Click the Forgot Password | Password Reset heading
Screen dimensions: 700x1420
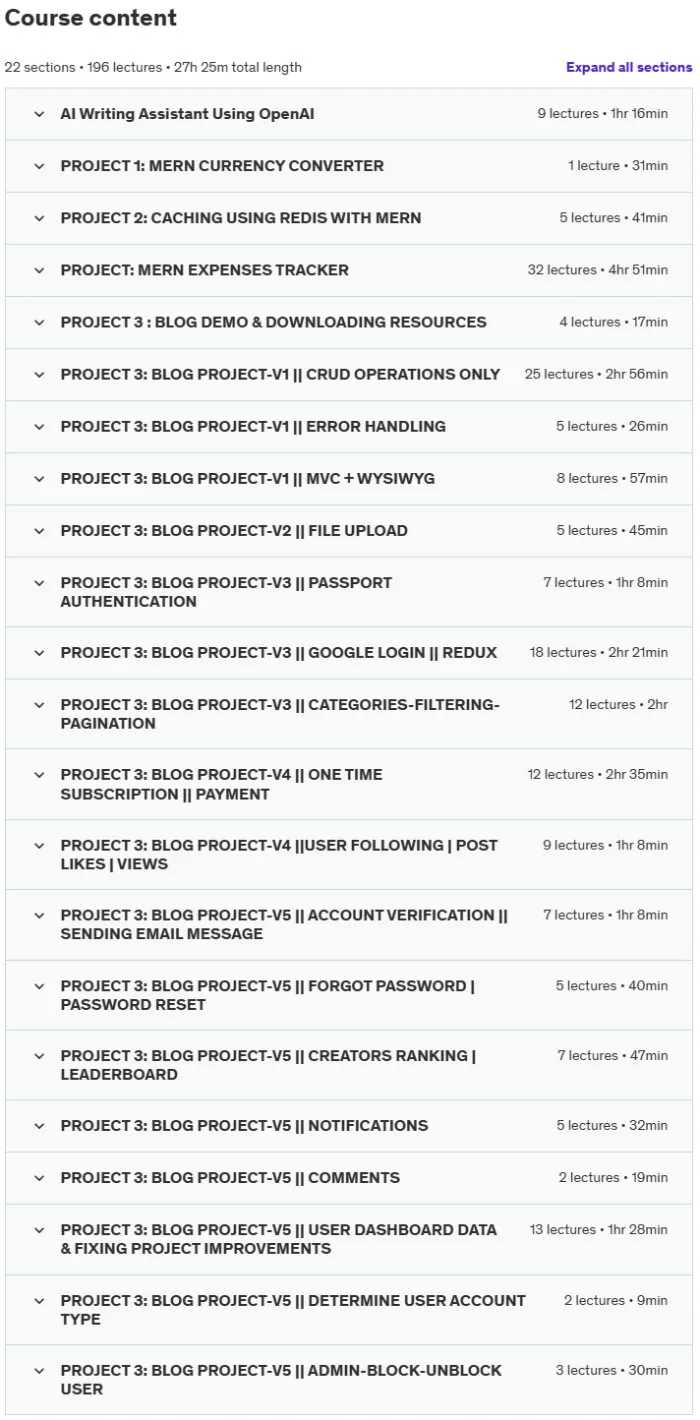pos(268,995)
